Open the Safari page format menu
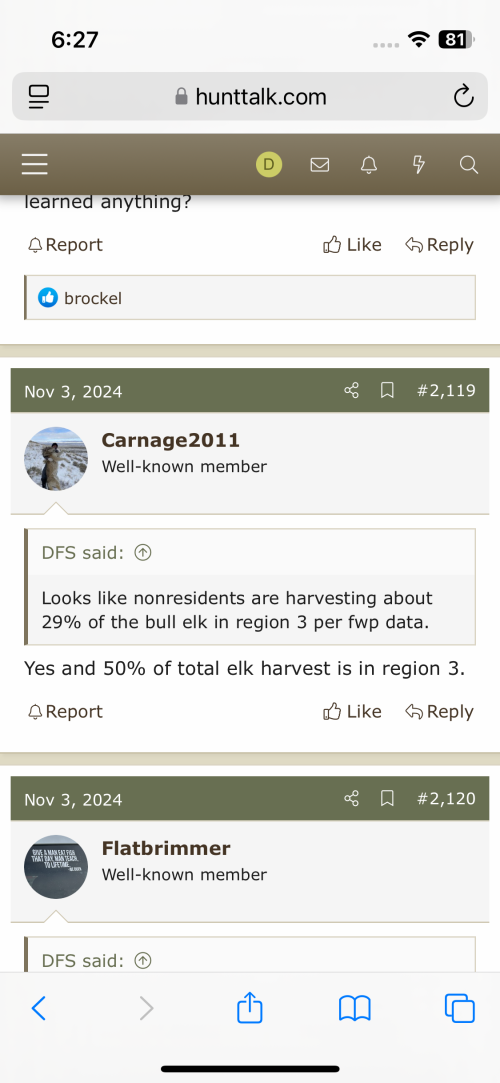 click(39, 97)
